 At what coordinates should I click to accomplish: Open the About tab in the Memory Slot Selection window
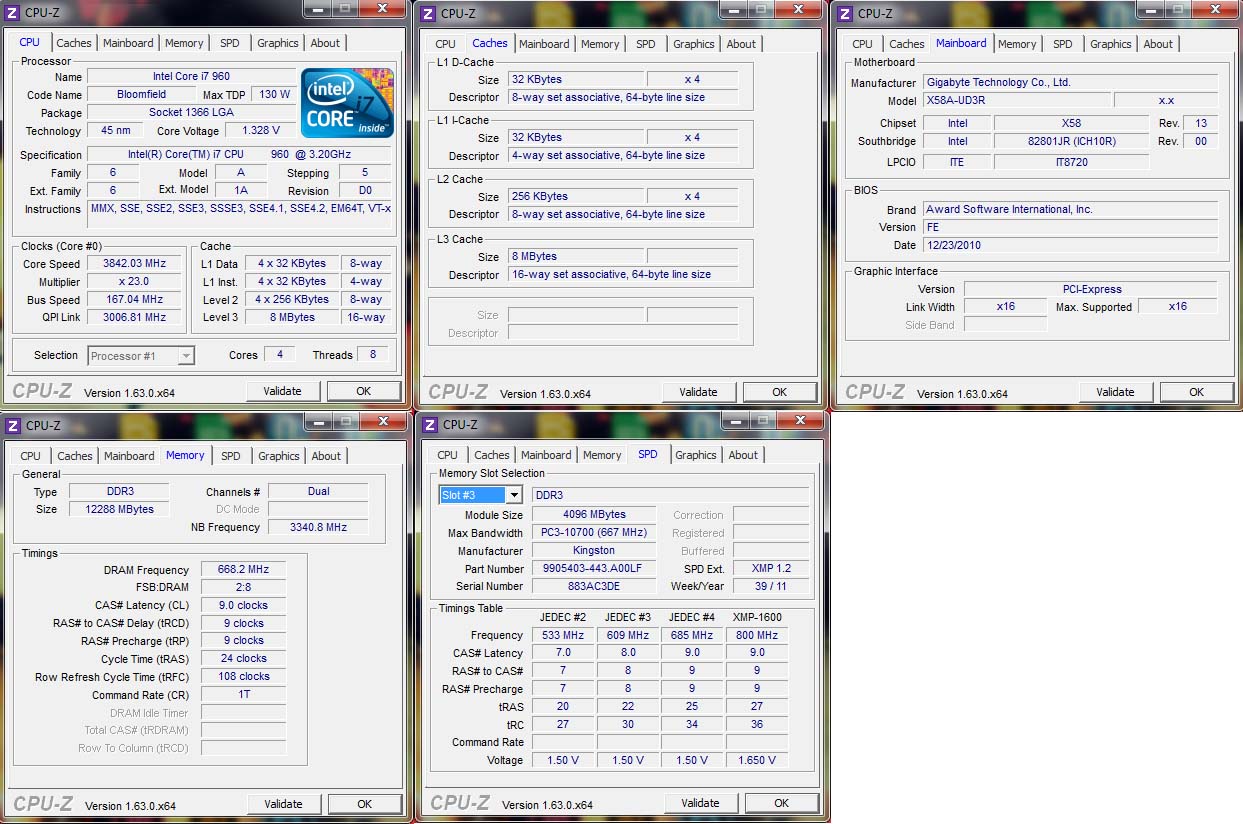coord(743,455)
